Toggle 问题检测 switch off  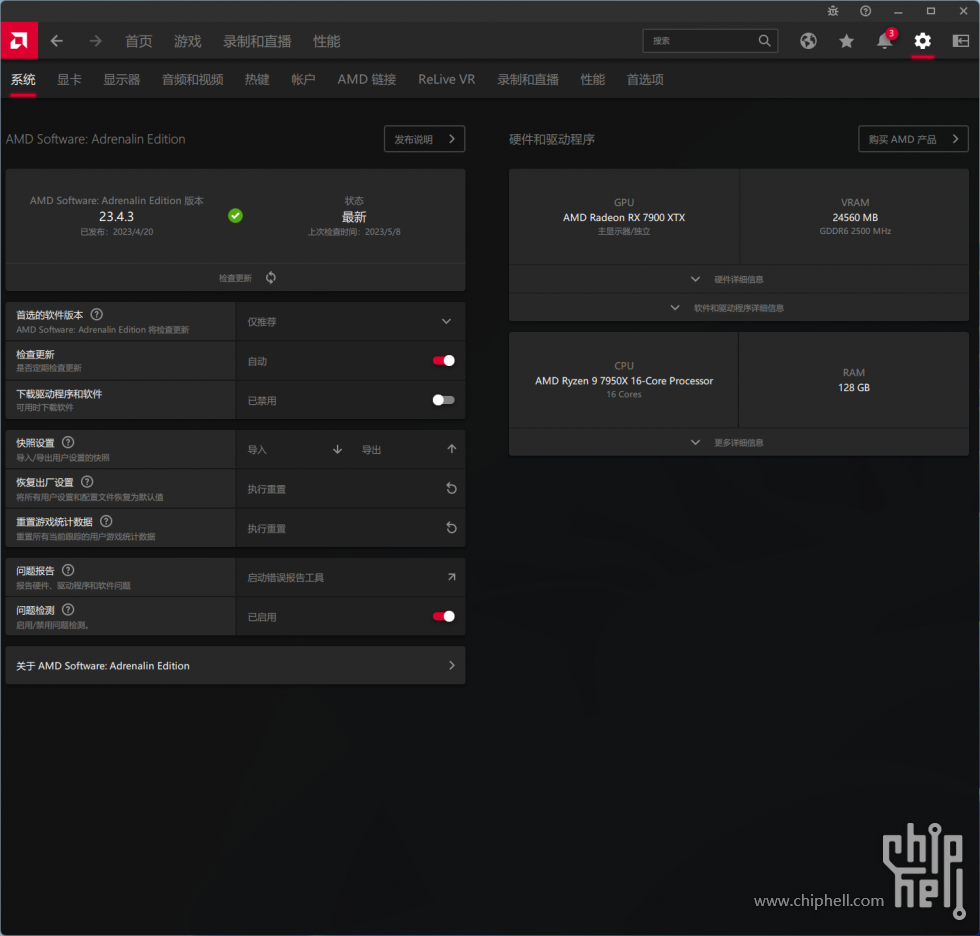tap(444, 616)
